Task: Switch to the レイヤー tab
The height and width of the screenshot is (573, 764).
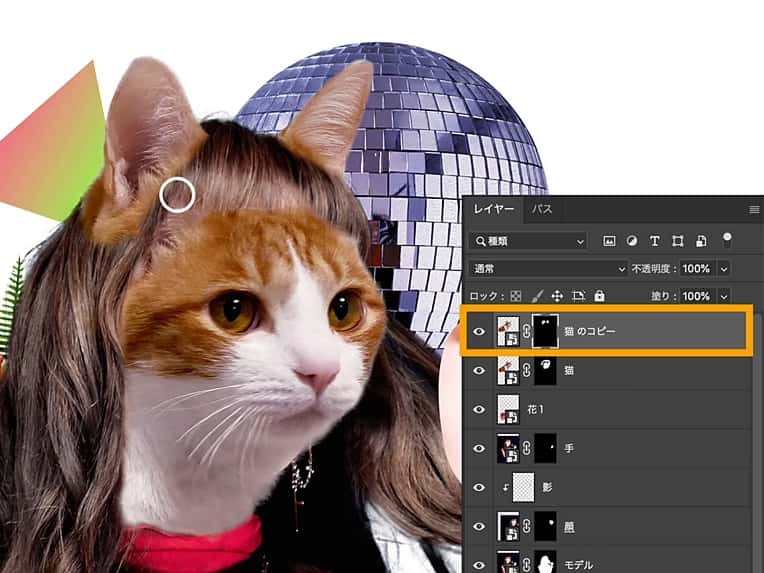Action: tap(494, 209)
